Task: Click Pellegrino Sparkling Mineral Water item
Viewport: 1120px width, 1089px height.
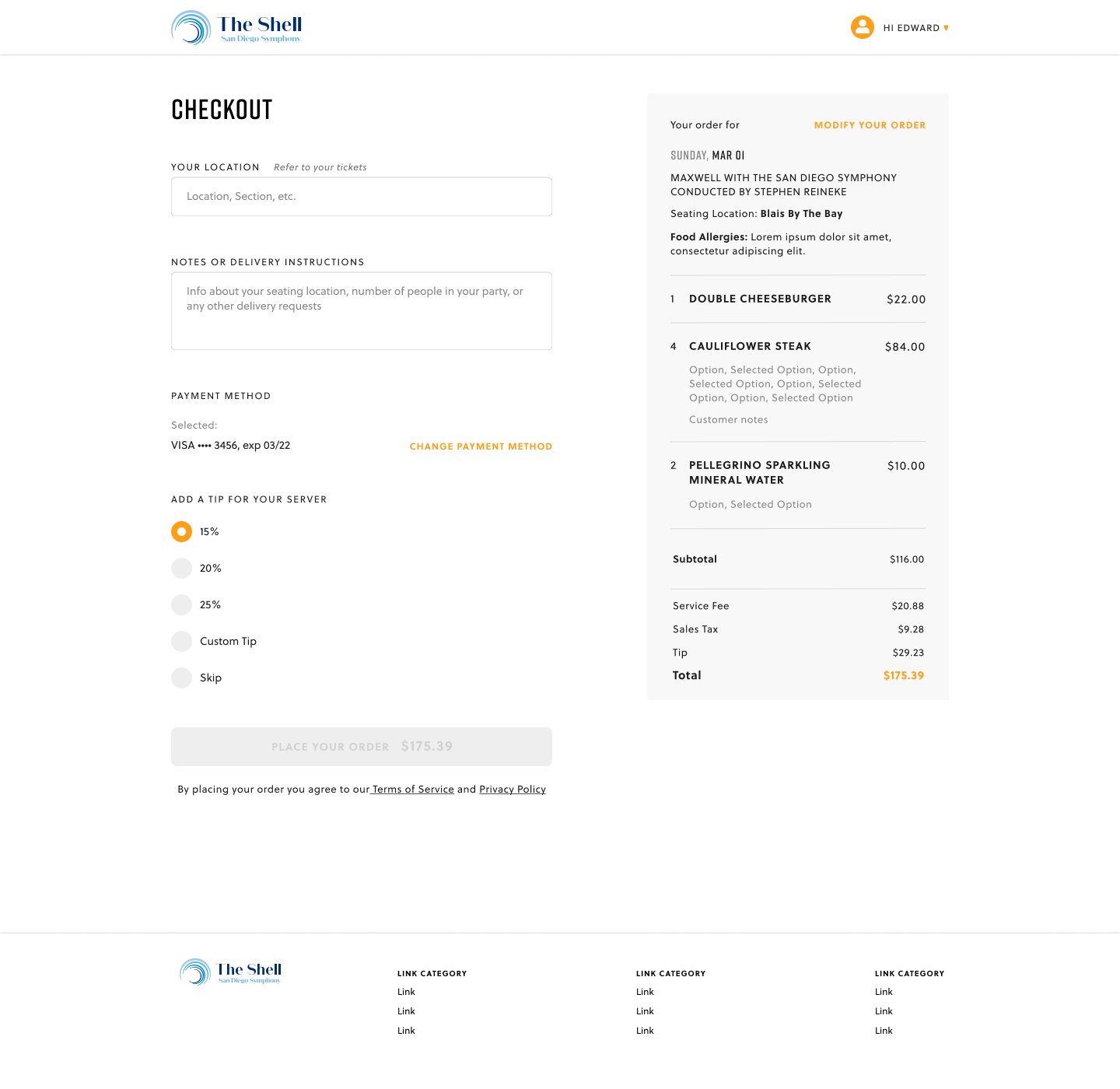Action: point(759,473)
